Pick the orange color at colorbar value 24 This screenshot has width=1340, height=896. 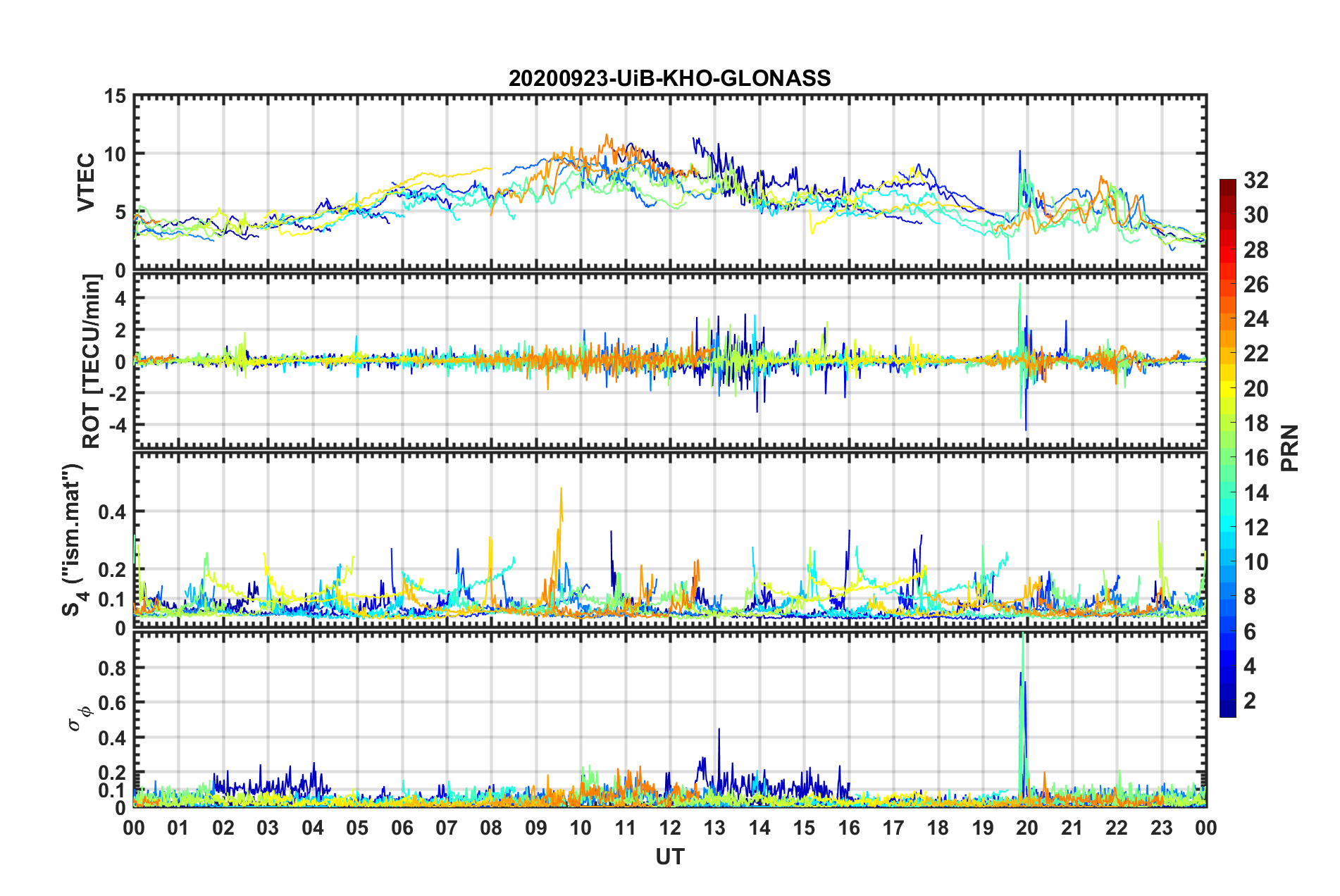(1228, 321)
